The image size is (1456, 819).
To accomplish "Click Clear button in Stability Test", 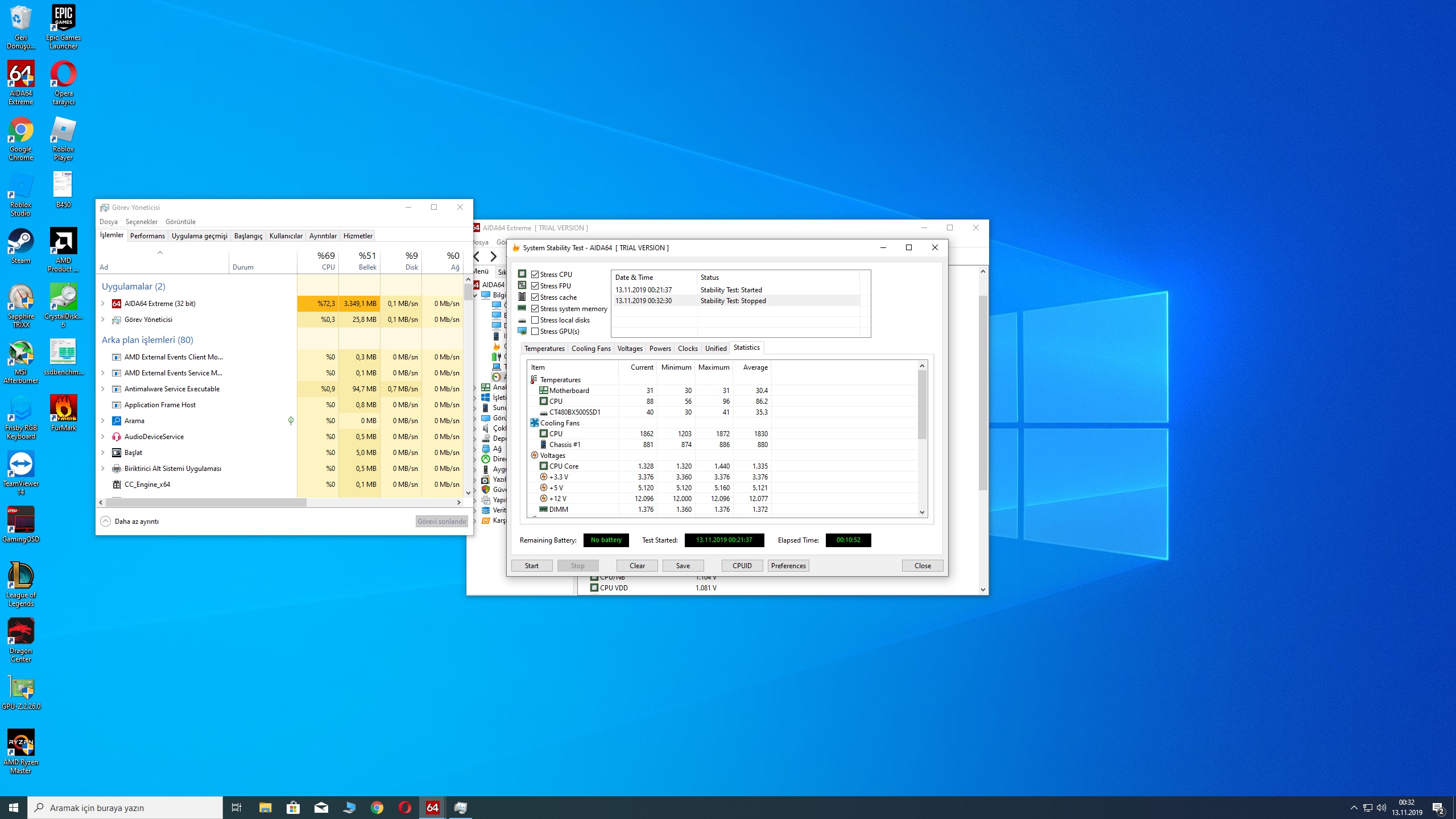I will (637, 566).
